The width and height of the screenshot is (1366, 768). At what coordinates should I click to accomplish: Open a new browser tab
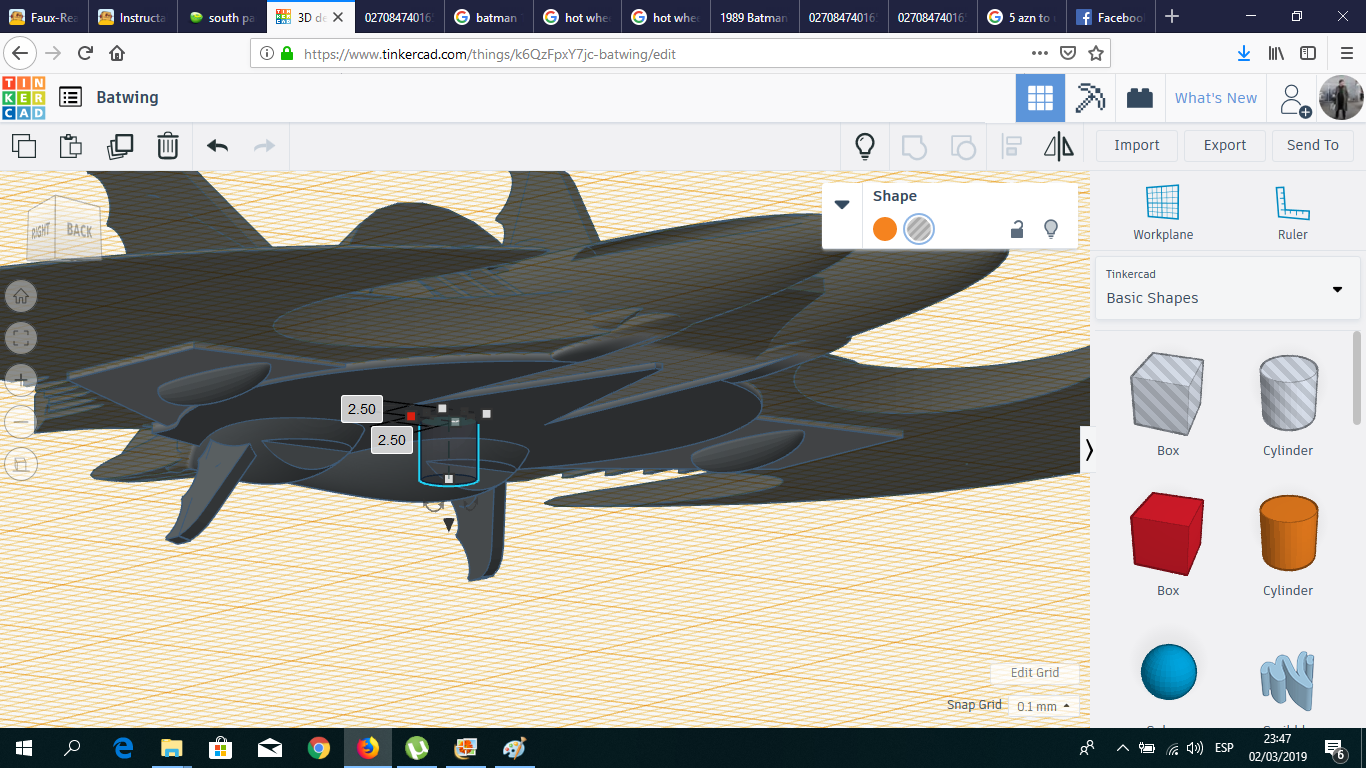1172,17
